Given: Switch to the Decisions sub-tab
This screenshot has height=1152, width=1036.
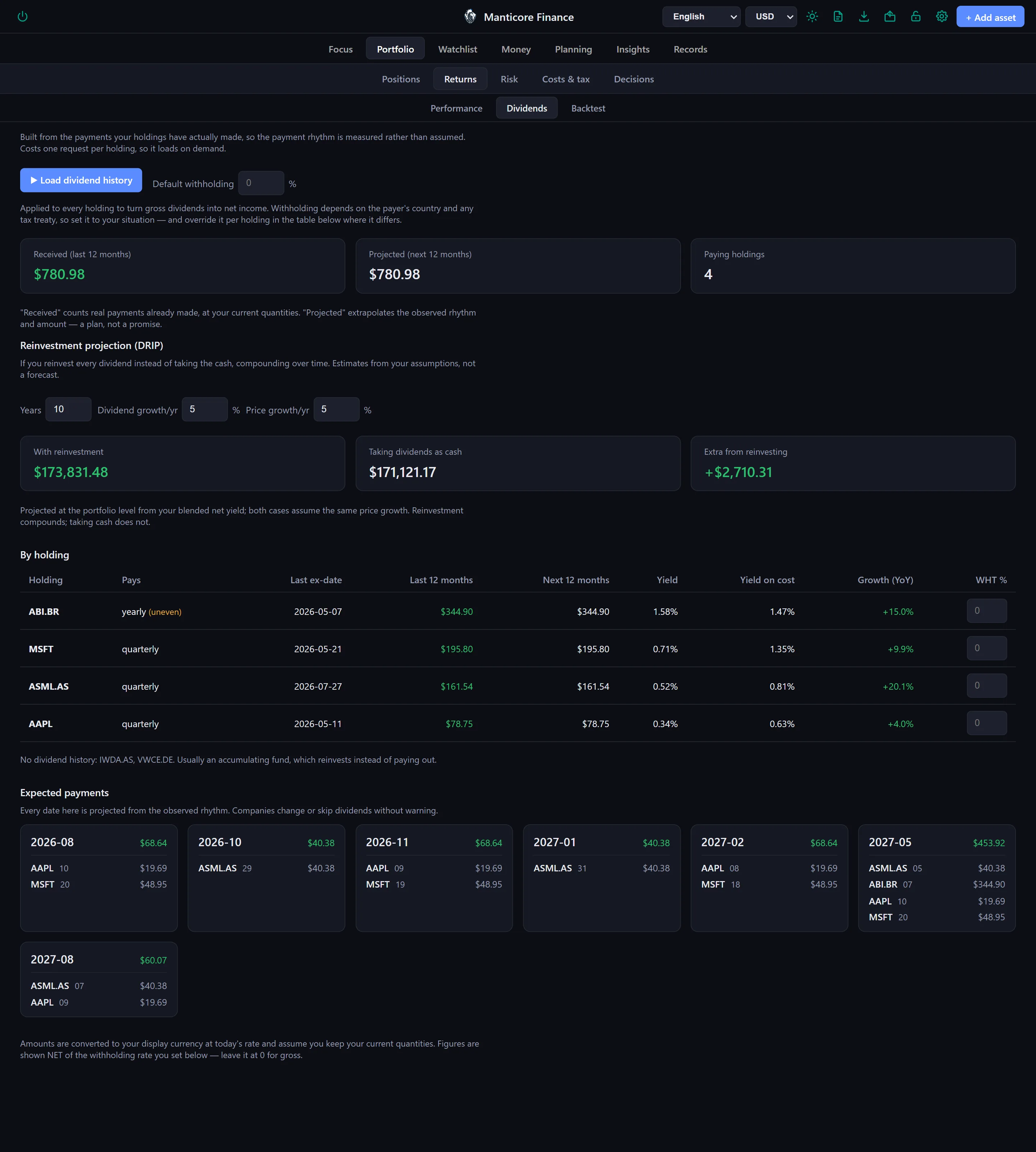Looking at the screenshot, I should (x=633, y=79).
